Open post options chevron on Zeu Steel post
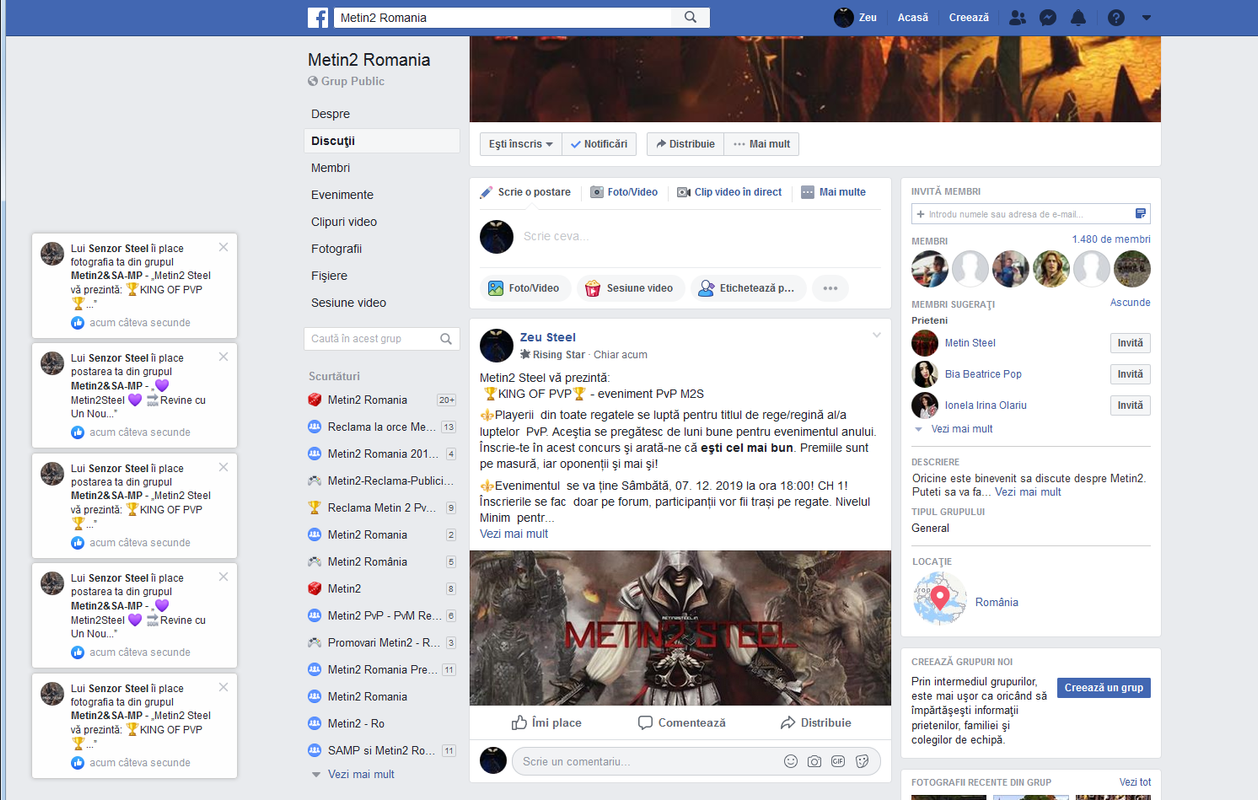1258x800 pixels. tap(877, 334)
